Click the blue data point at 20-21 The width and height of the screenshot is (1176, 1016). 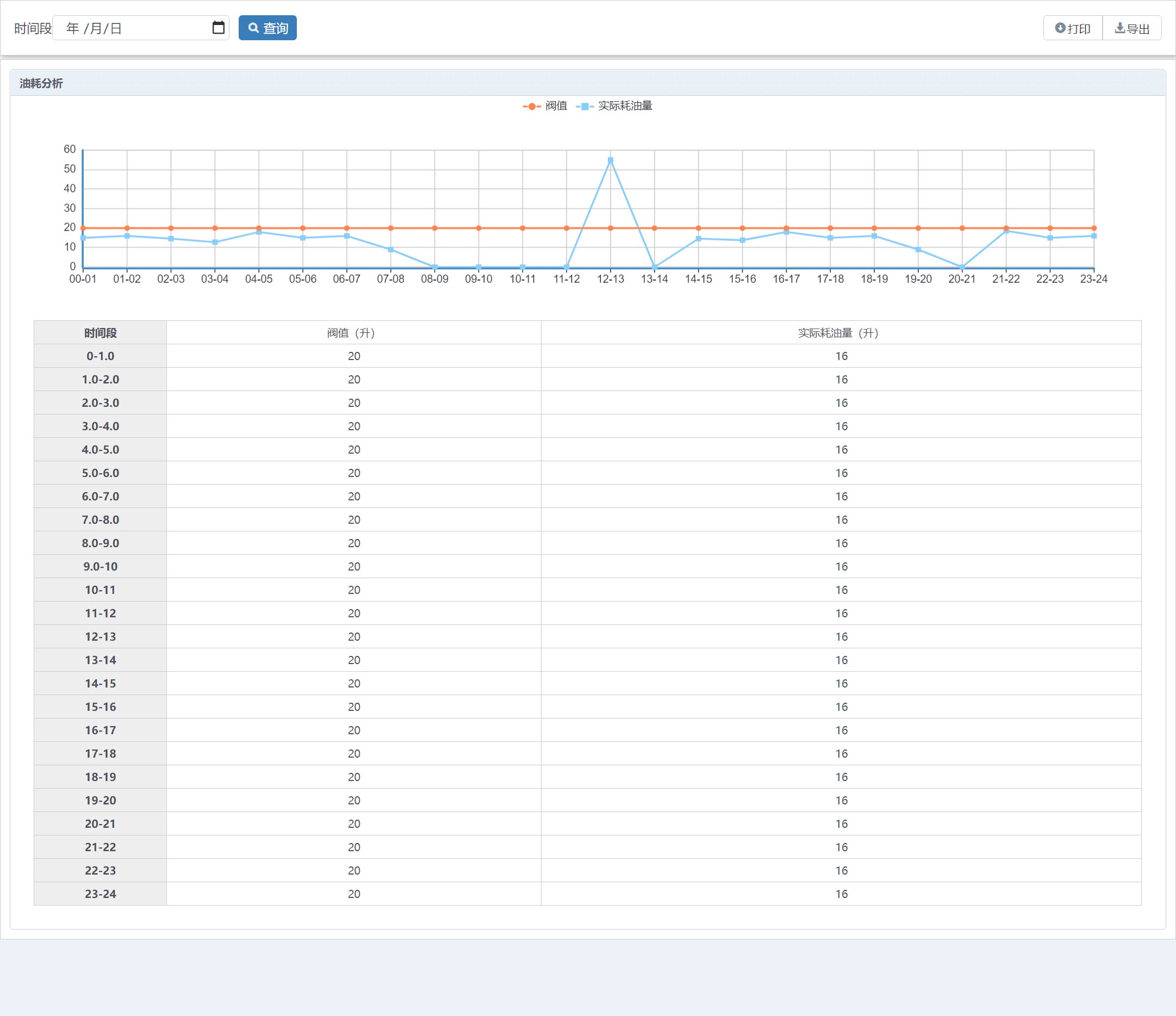962,267
